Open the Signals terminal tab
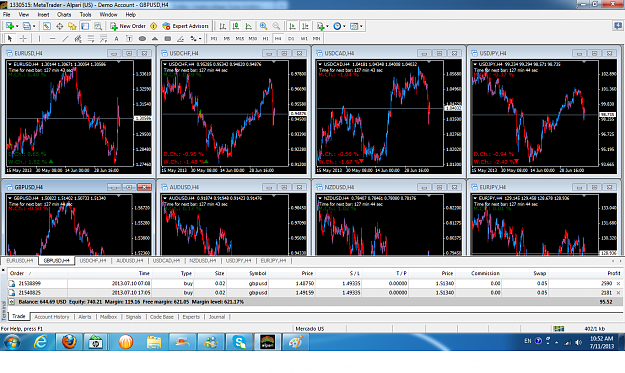Viewport: 625px width, 373px height. pyautogui.click(x=134, y=317)
